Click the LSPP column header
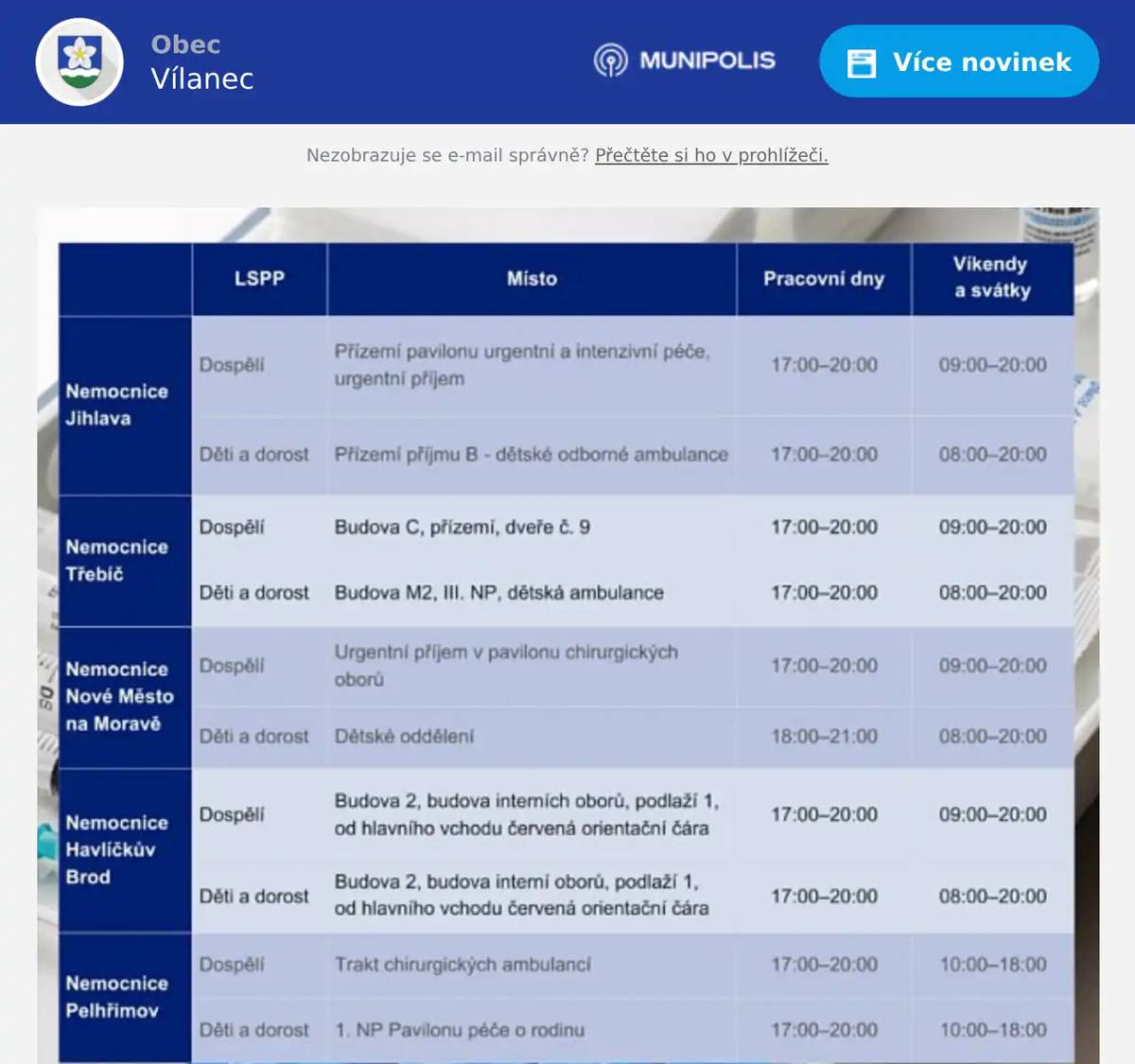This screenshot has height=1064, width=1135. (x=259, y=279)
